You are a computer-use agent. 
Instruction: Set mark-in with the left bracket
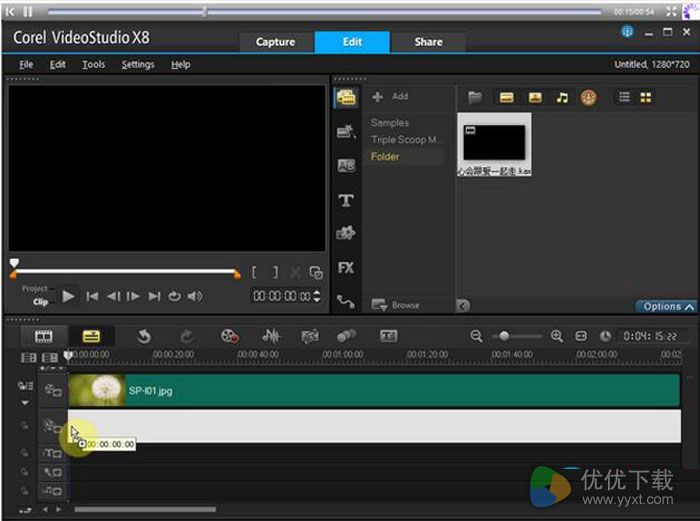[x=254, y=272]
